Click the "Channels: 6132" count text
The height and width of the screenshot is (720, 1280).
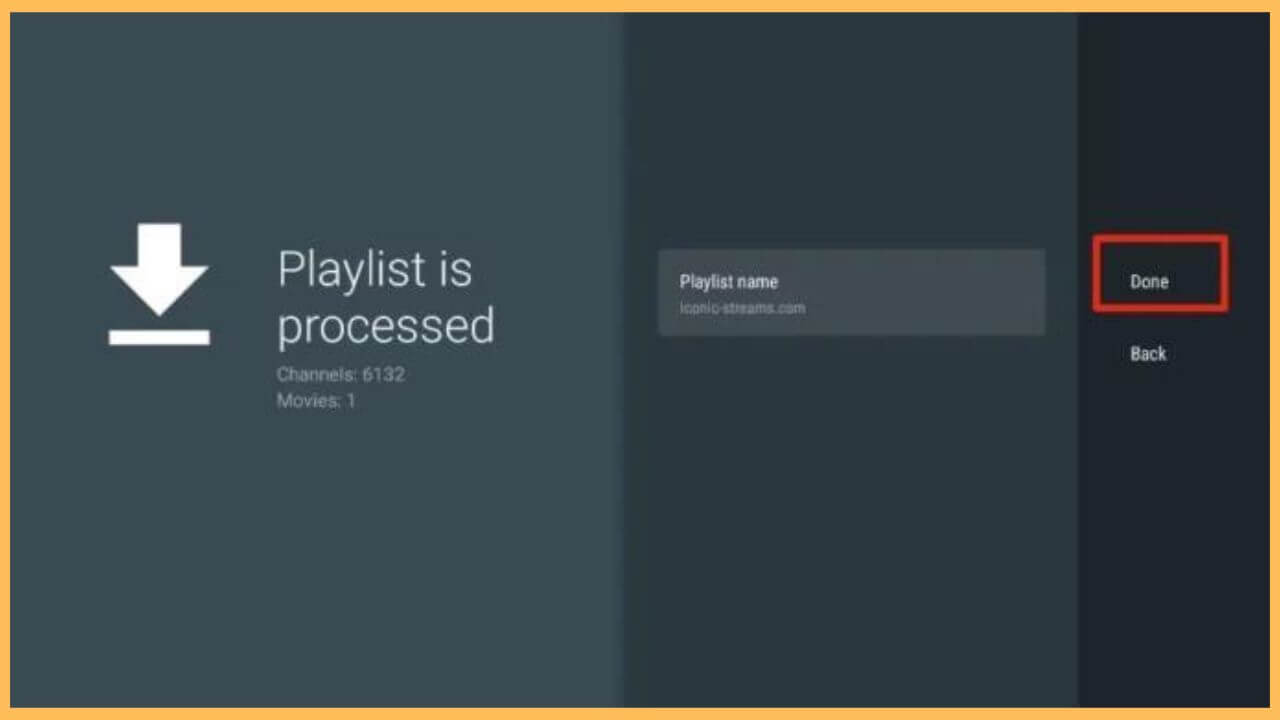tap(340, 375)
